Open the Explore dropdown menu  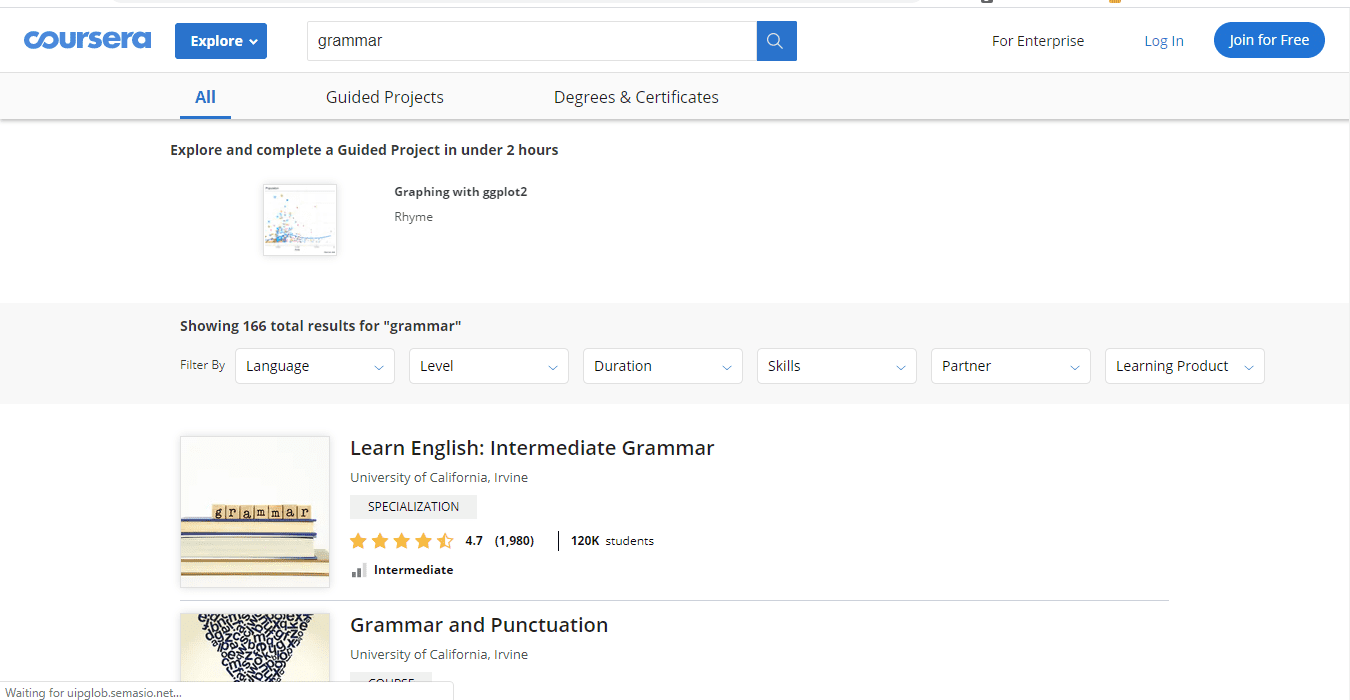[x=221, y=41]
